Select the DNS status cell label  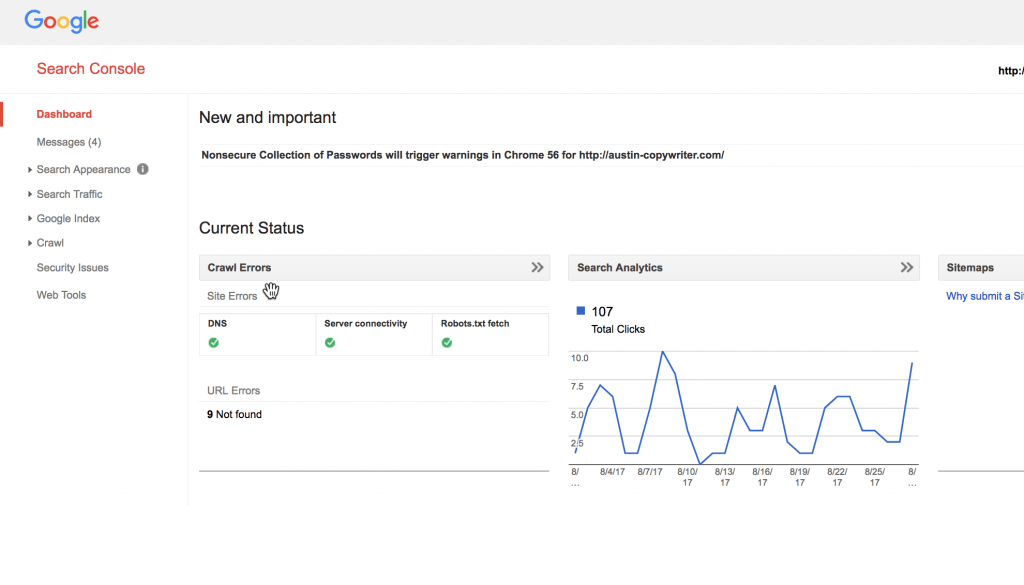coord(217,324)
